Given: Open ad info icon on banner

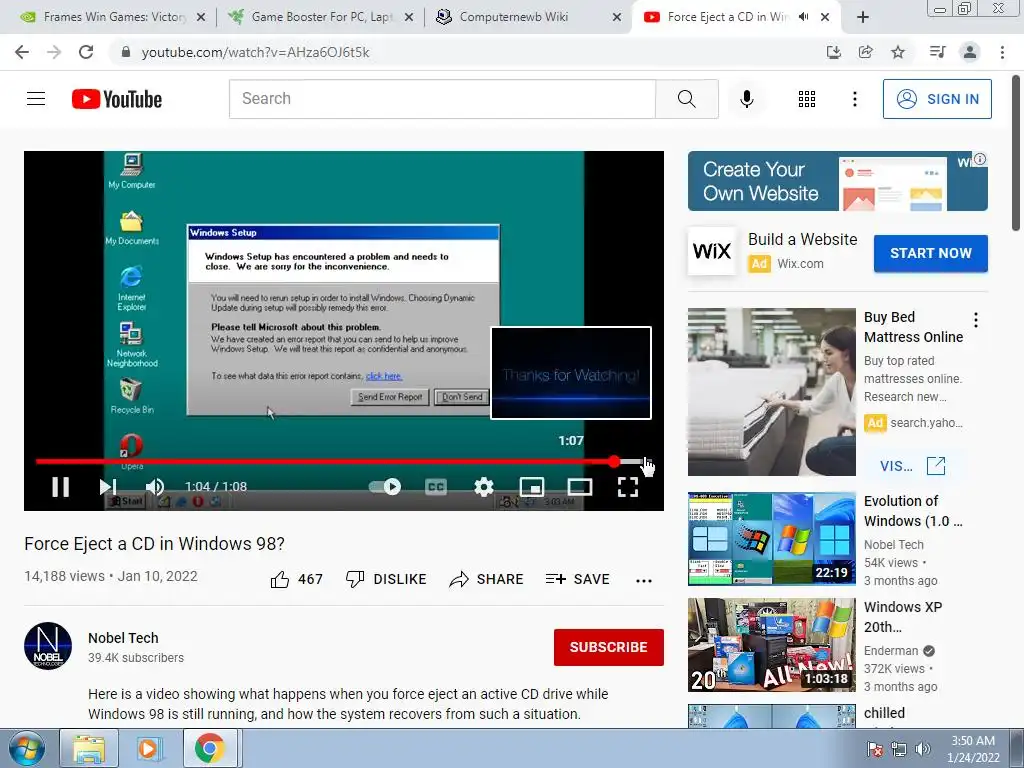Looking at the screenshot, I should point(980,159).
